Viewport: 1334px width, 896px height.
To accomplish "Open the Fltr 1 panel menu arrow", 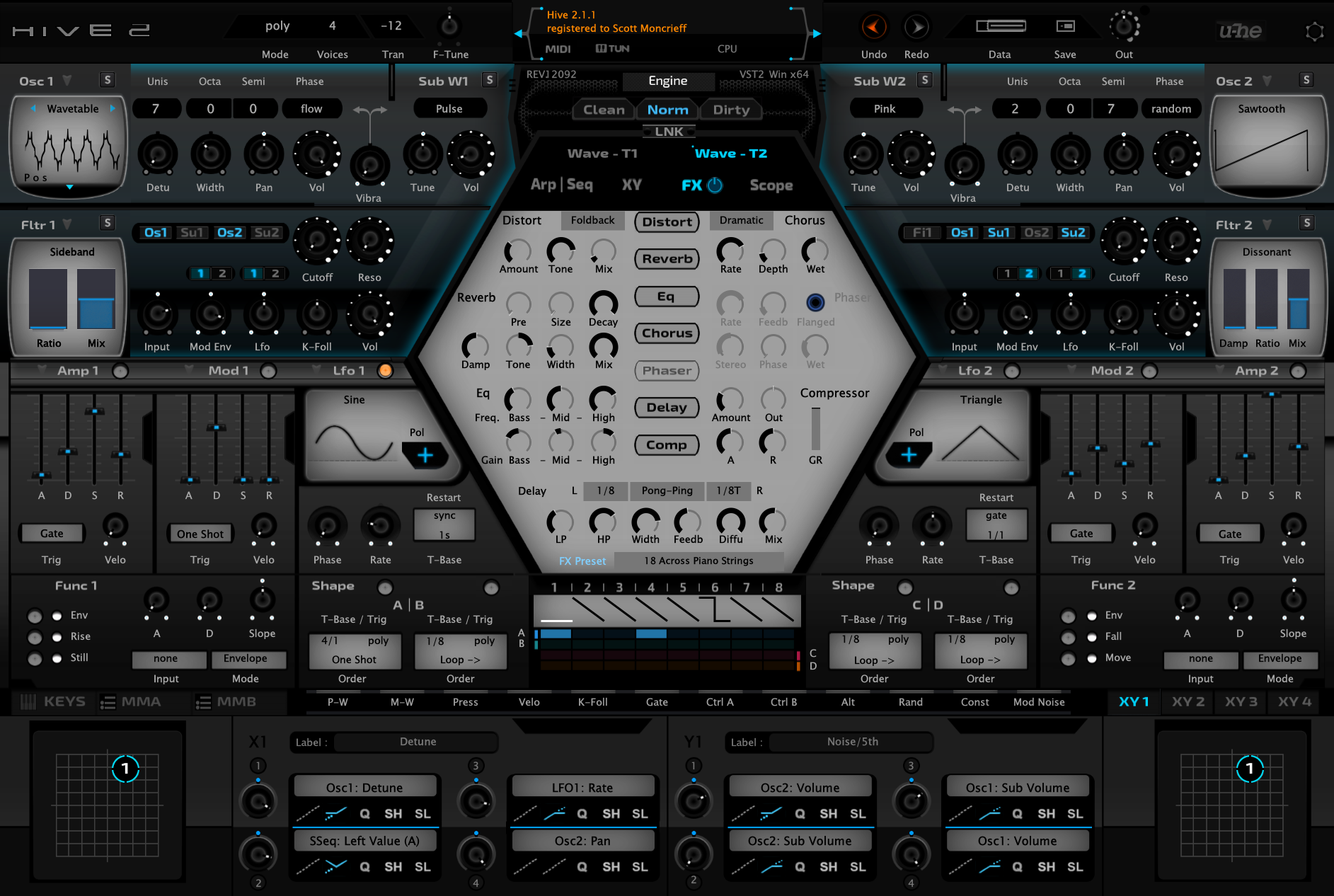I will pos(67,224).
